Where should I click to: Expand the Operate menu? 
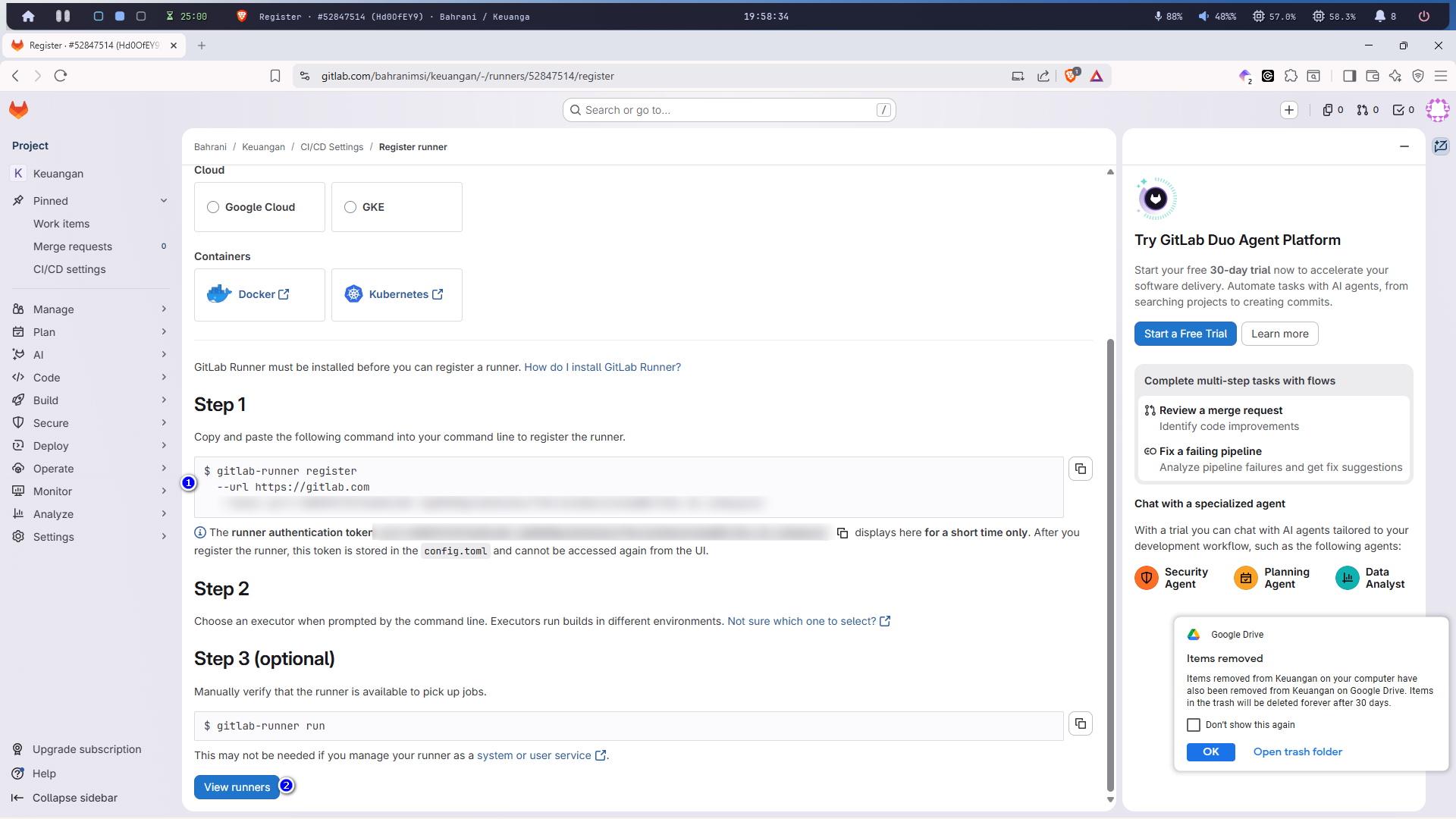91,469
